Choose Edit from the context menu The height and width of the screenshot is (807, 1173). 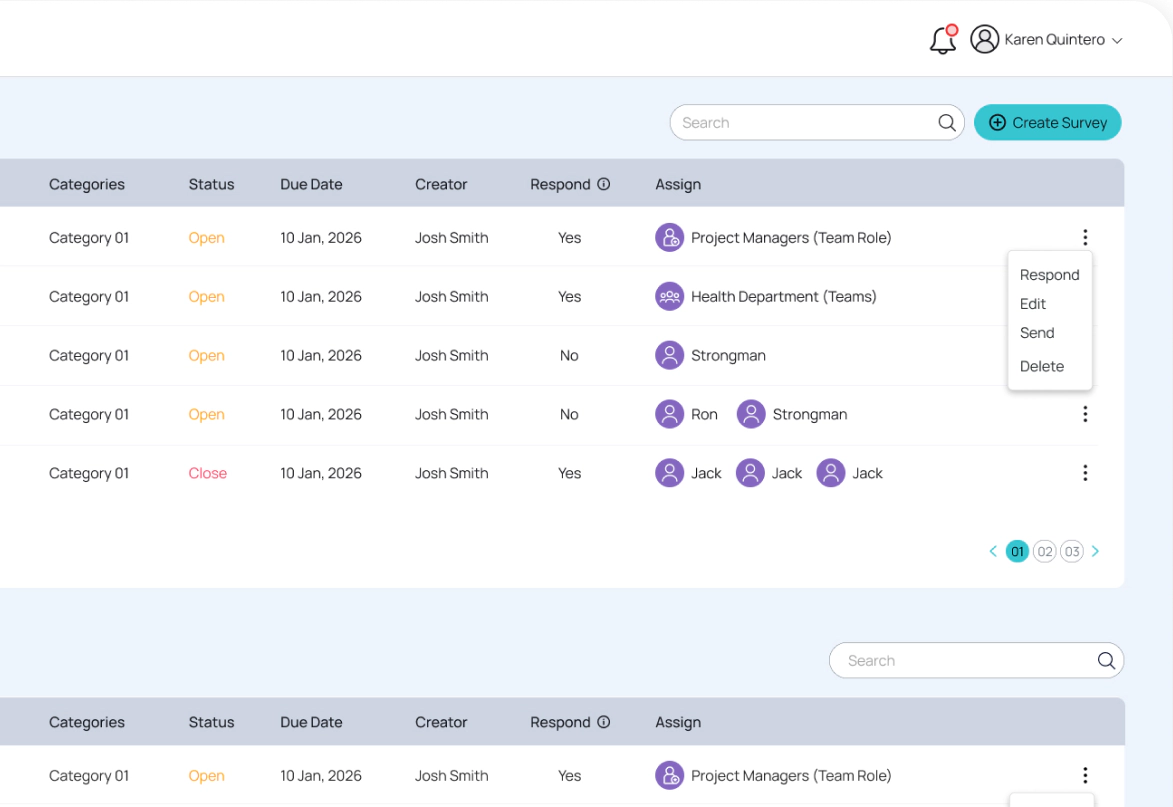coord(1032,303)
